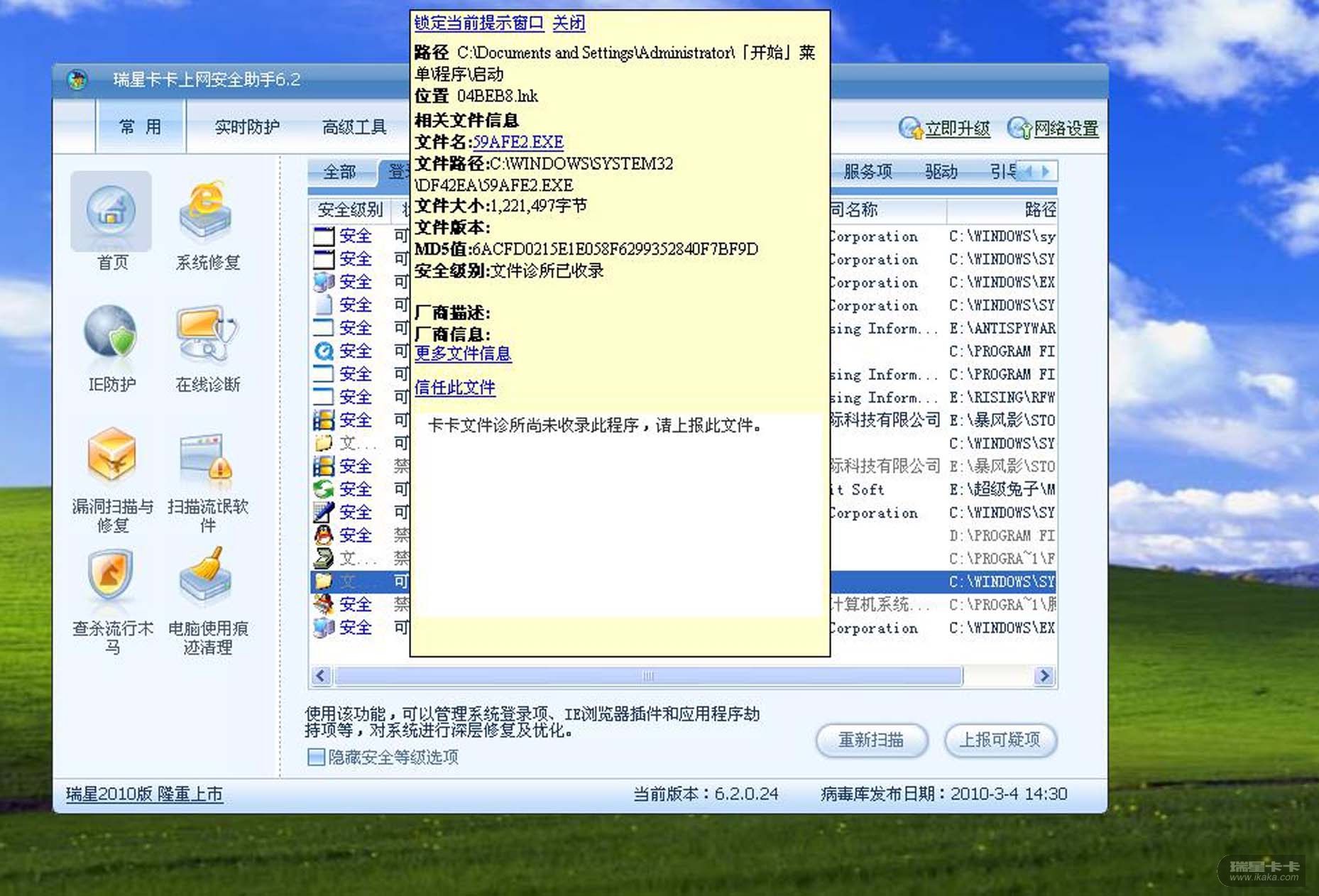Open the 瑞星2010版 隆重上市 link

(145, 794)
